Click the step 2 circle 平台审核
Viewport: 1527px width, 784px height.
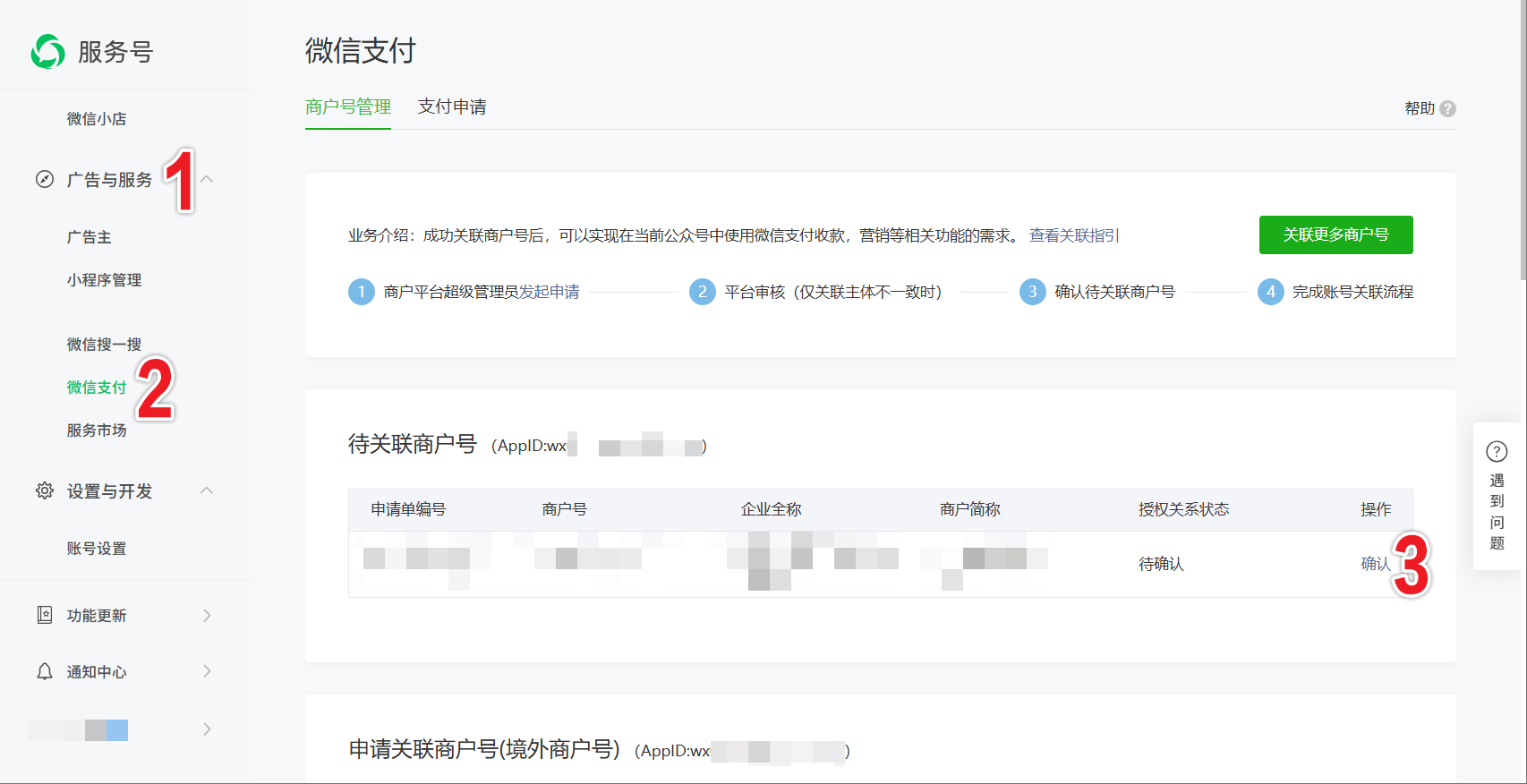tap(703, 292)
